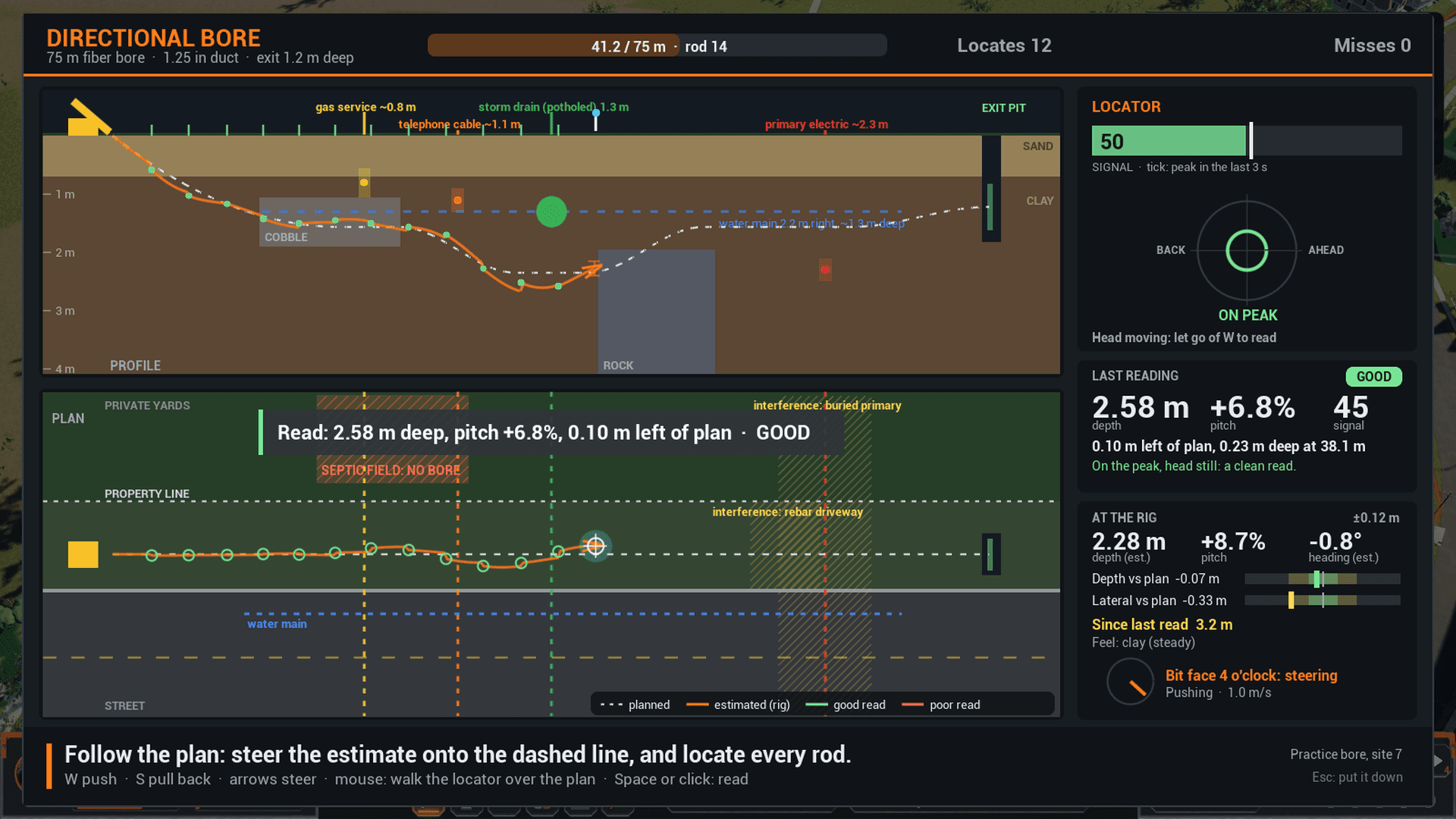This screenshot has height=819, width=1456.
Task: Click the '+6.8%' pitch reading
Action: click(1252, 407)
